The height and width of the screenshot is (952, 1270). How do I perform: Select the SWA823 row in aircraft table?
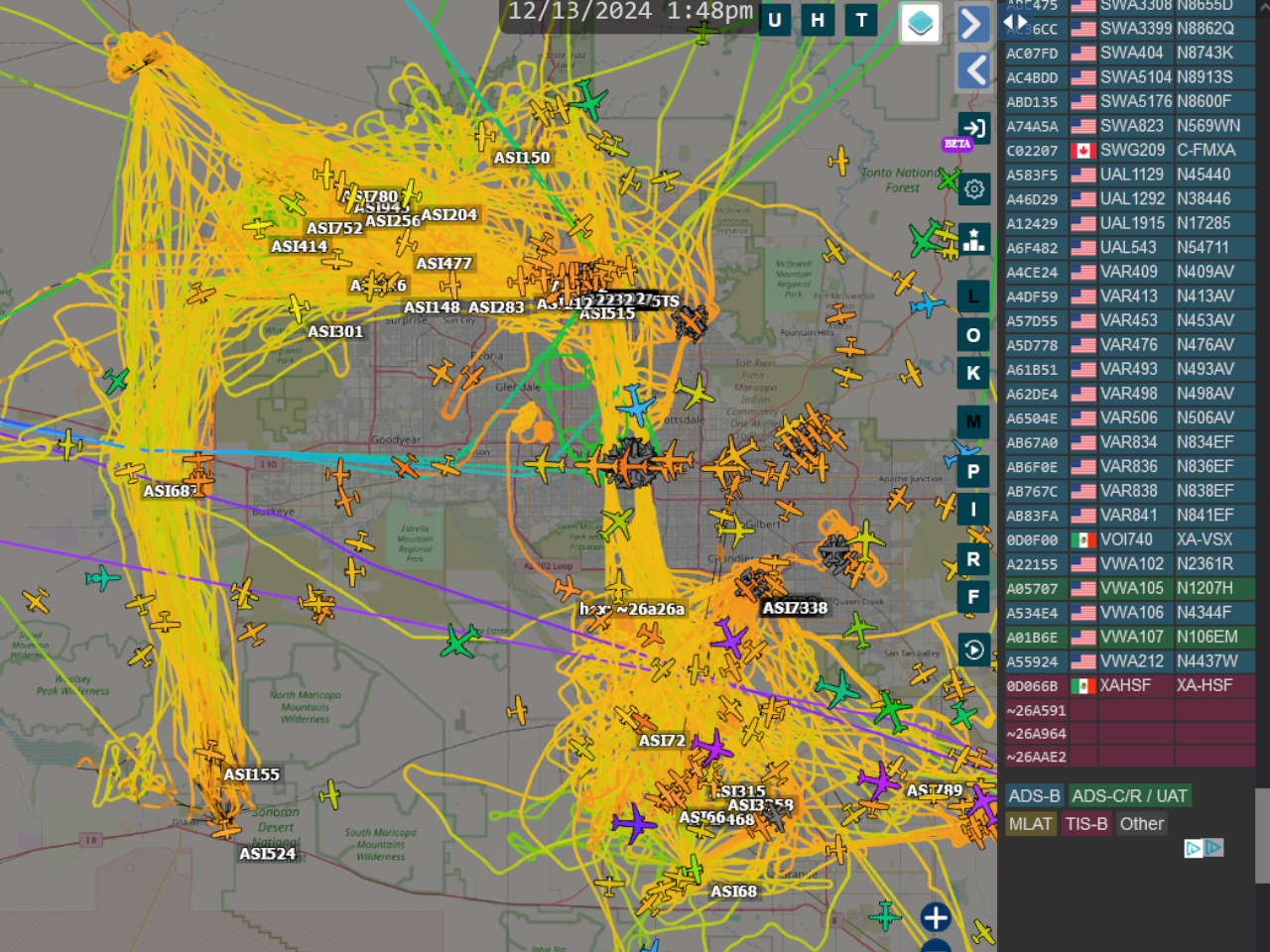point(1128,126)
